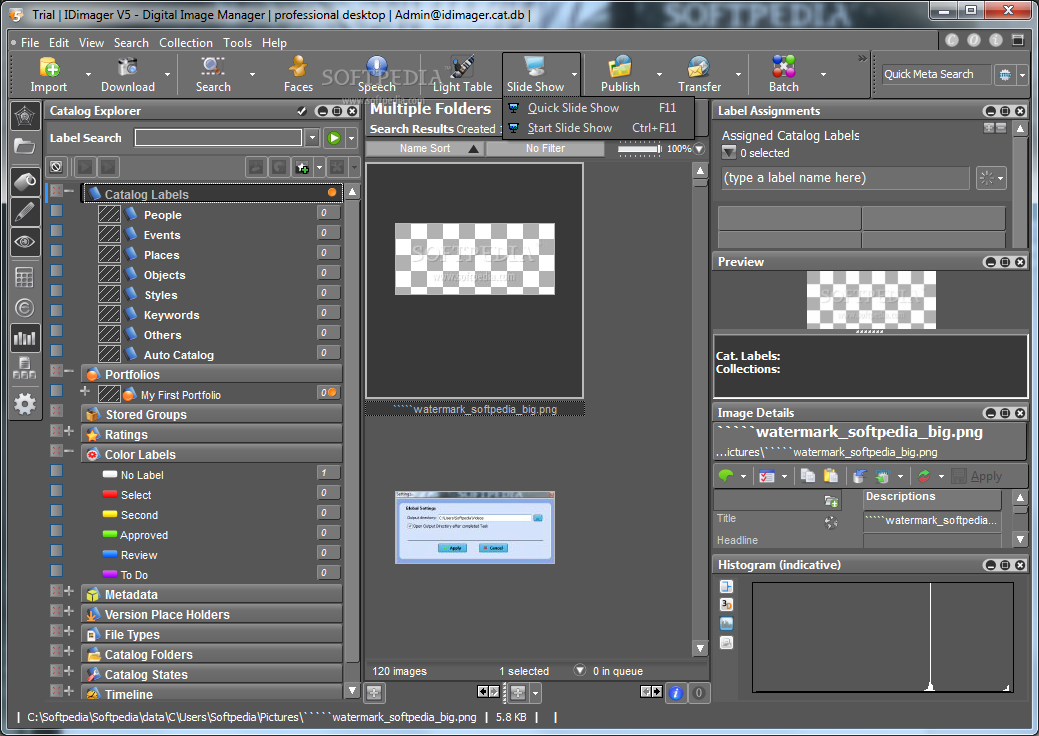Toggle the Catalog Explorer checkmark option
1039x736 pixels.
(x=302, y=111)
